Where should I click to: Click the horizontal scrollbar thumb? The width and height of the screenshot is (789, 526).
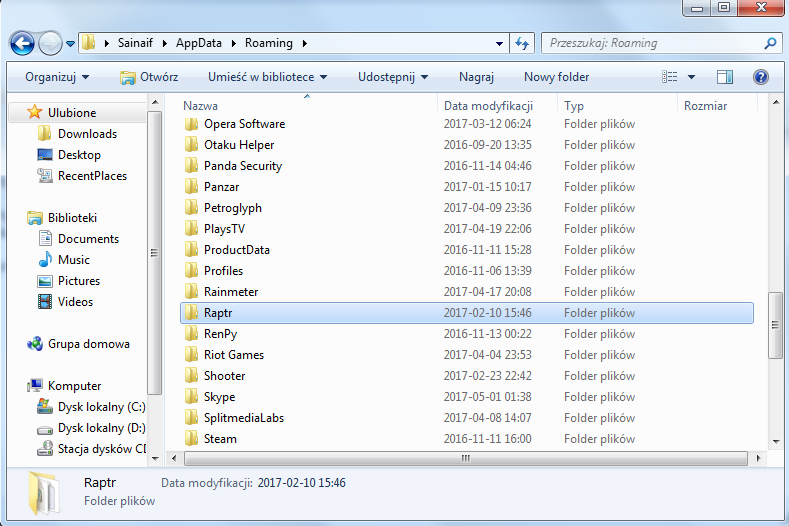(465, 459)
